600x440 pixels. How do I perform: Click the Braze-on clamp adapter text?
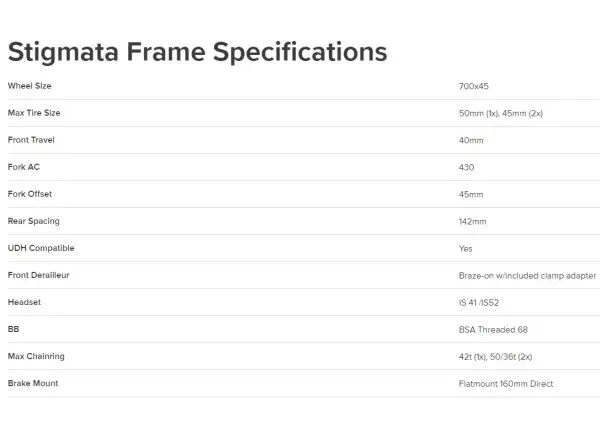[x=527, y=275]
